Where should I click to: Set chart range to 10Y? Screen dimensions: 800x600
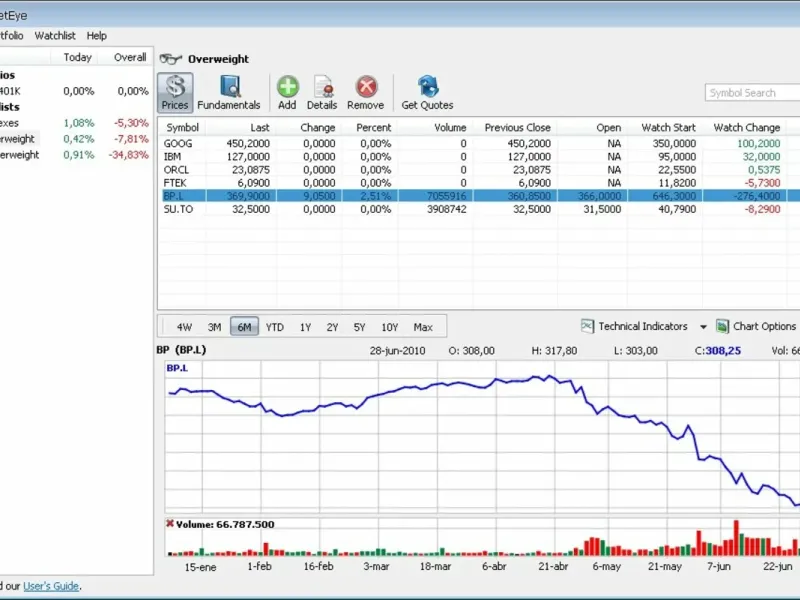pos(389,327)
